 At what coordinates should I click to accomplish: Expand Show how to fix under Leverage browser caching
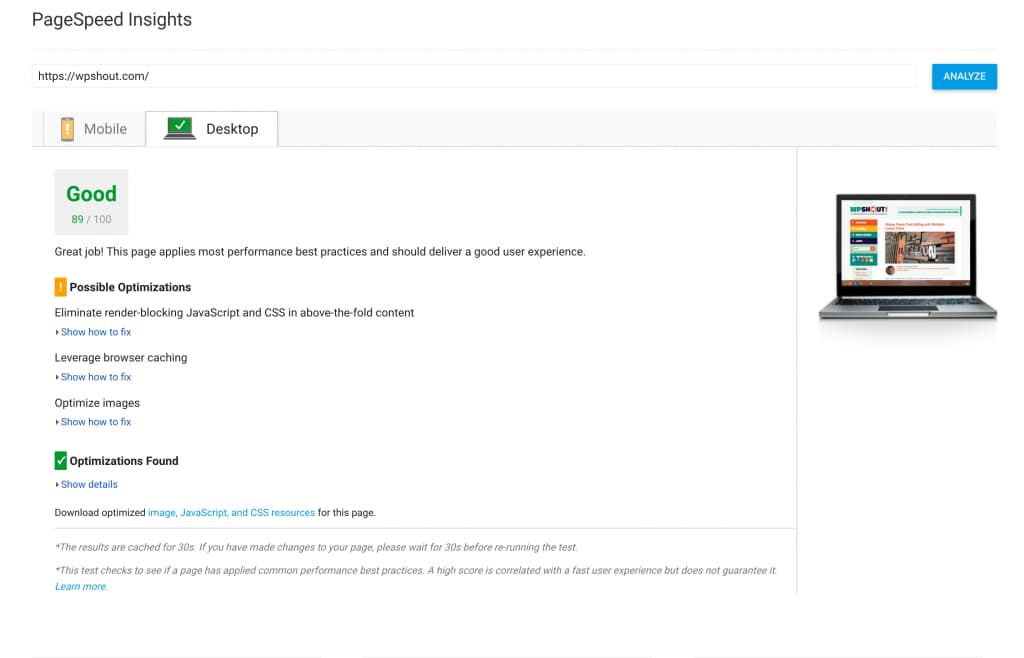point(96,376)
